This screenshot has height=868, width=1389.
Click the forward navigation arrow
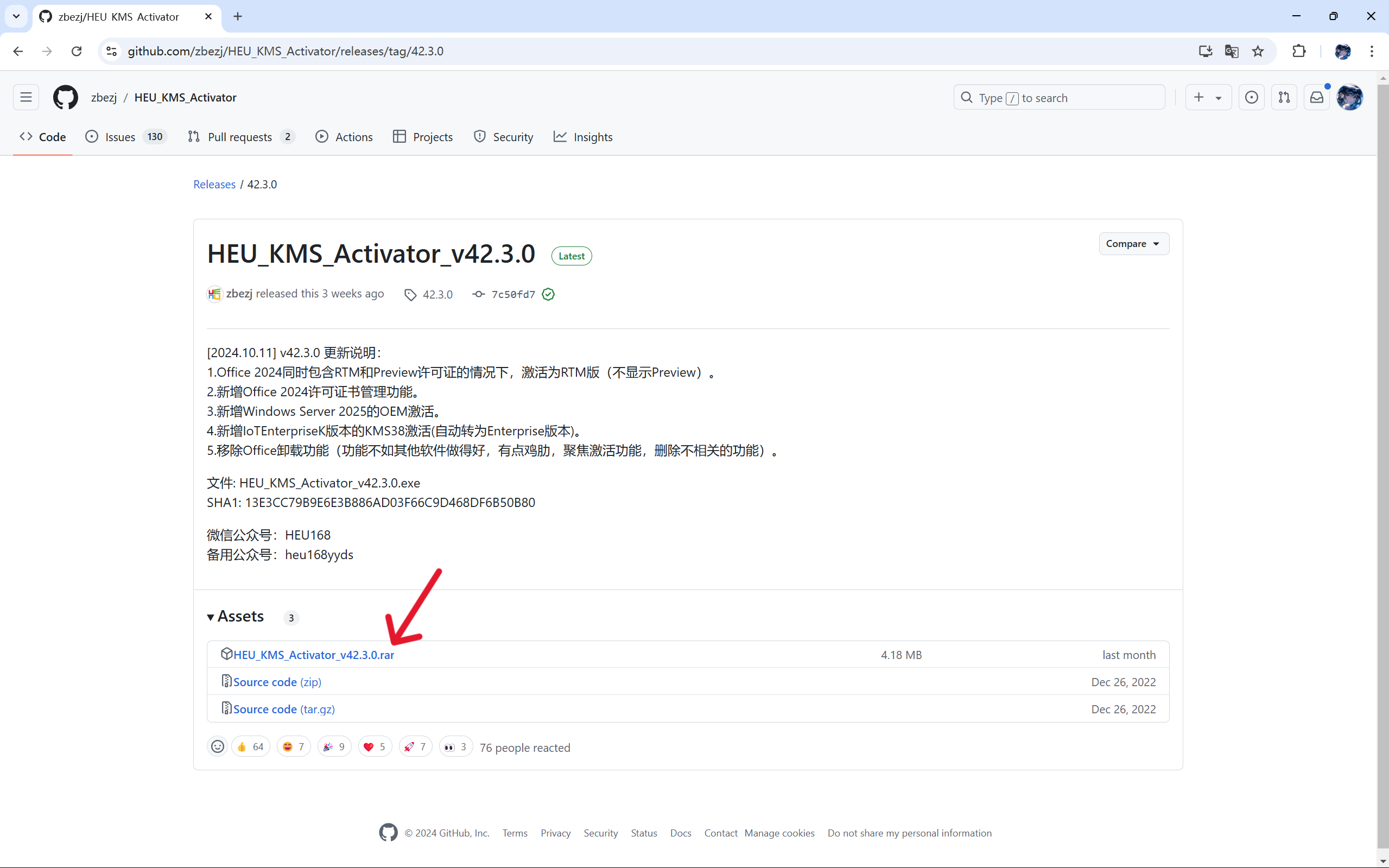(x=47, y=51)
